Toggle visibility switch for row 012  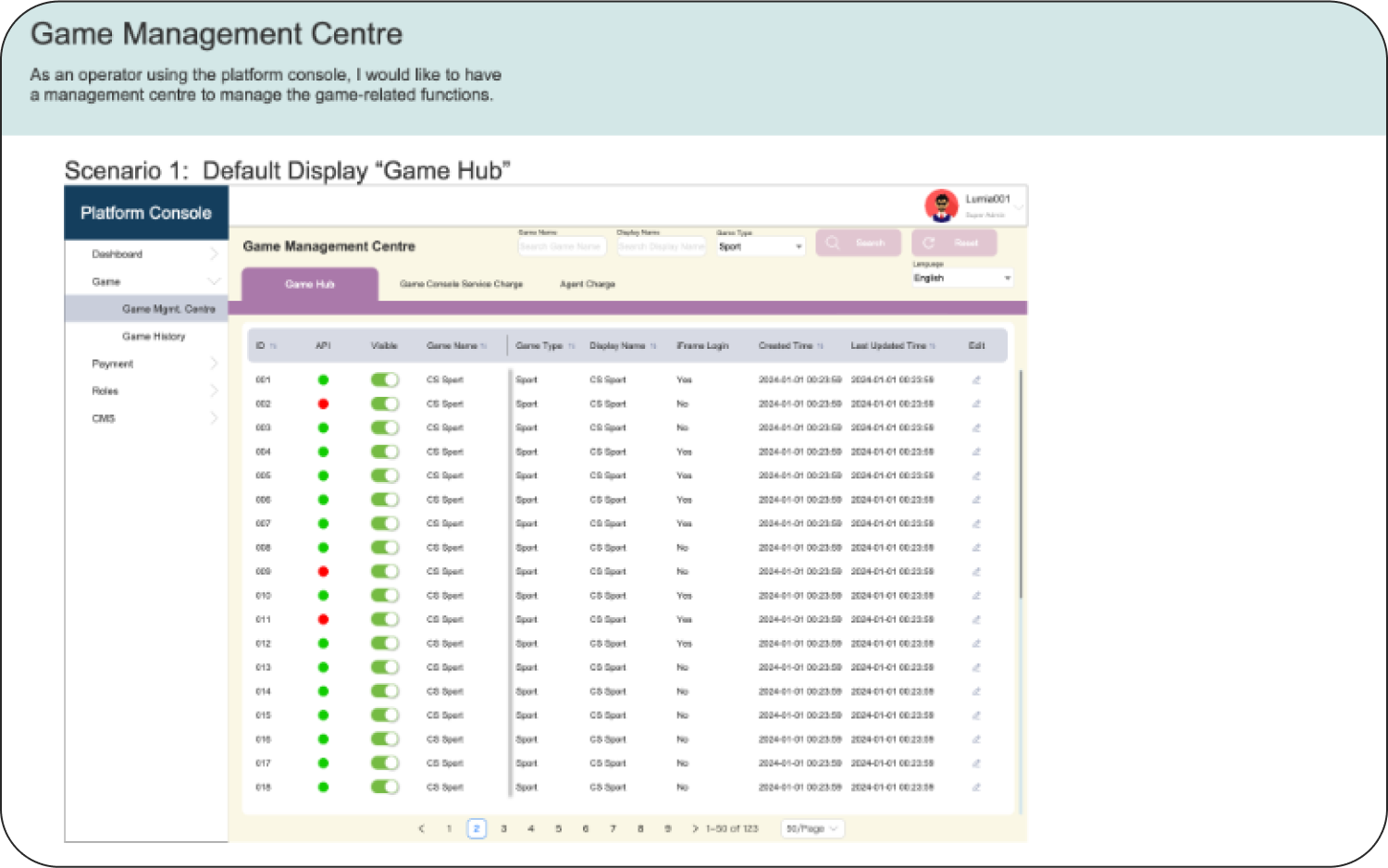coord(385,643)
